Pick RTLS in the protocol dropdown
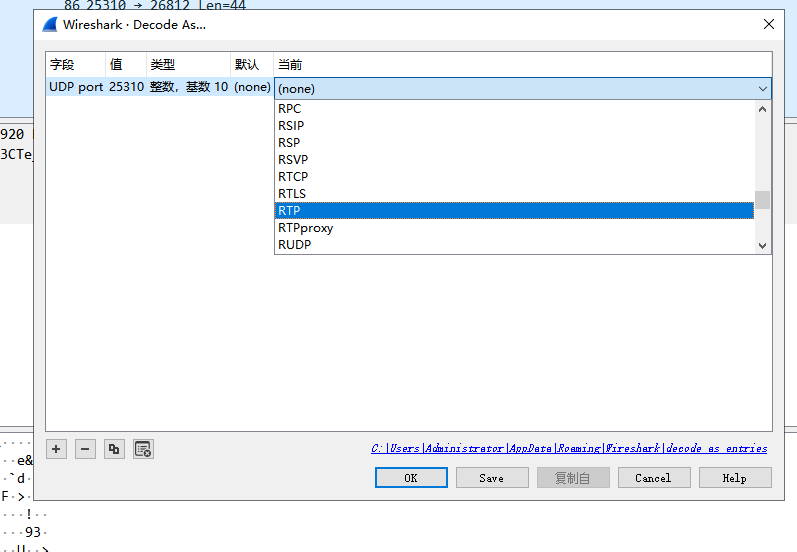This screenshot has width=797, height=552. (514, 194)
